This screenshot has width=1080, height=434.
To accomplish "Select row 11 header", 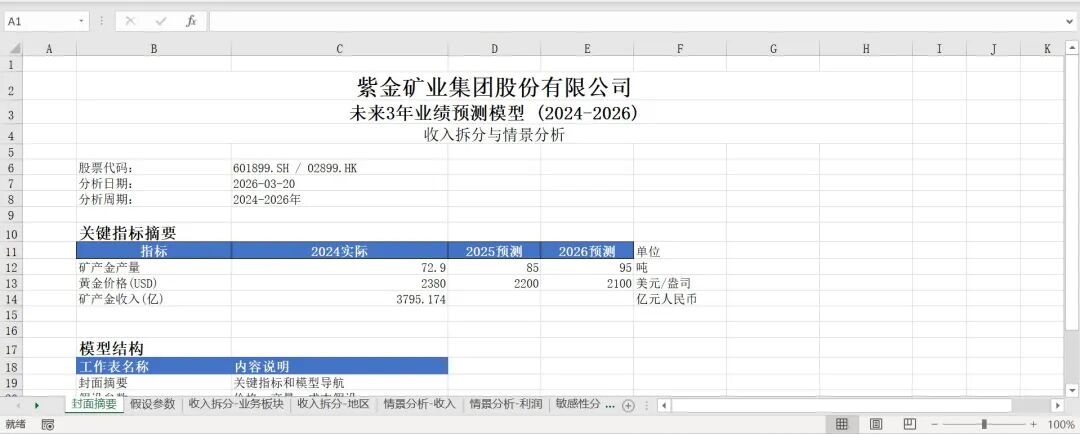I will 11,251.
